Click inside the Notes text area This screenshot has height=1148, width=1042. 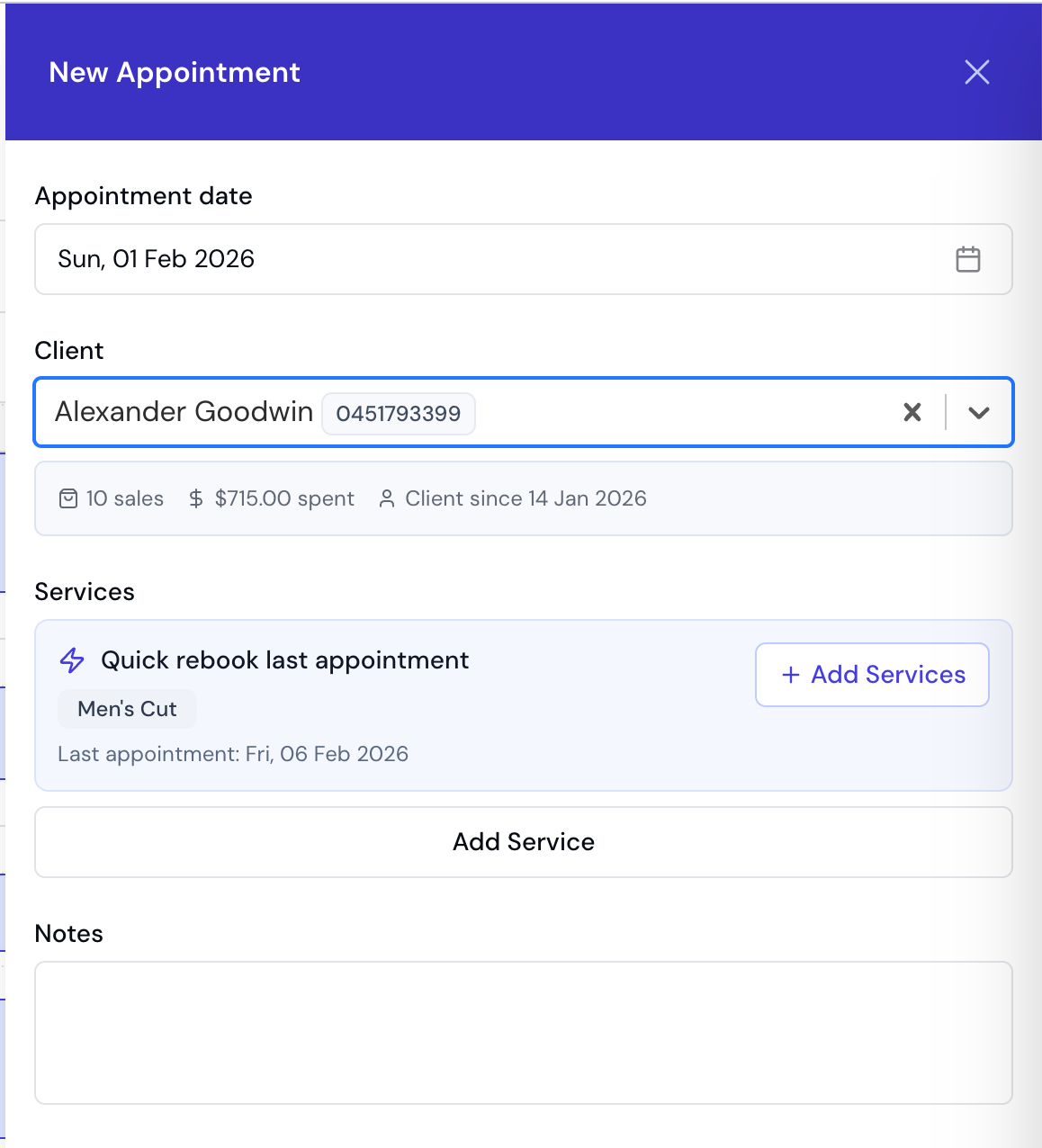click(x=524, y=1033)
